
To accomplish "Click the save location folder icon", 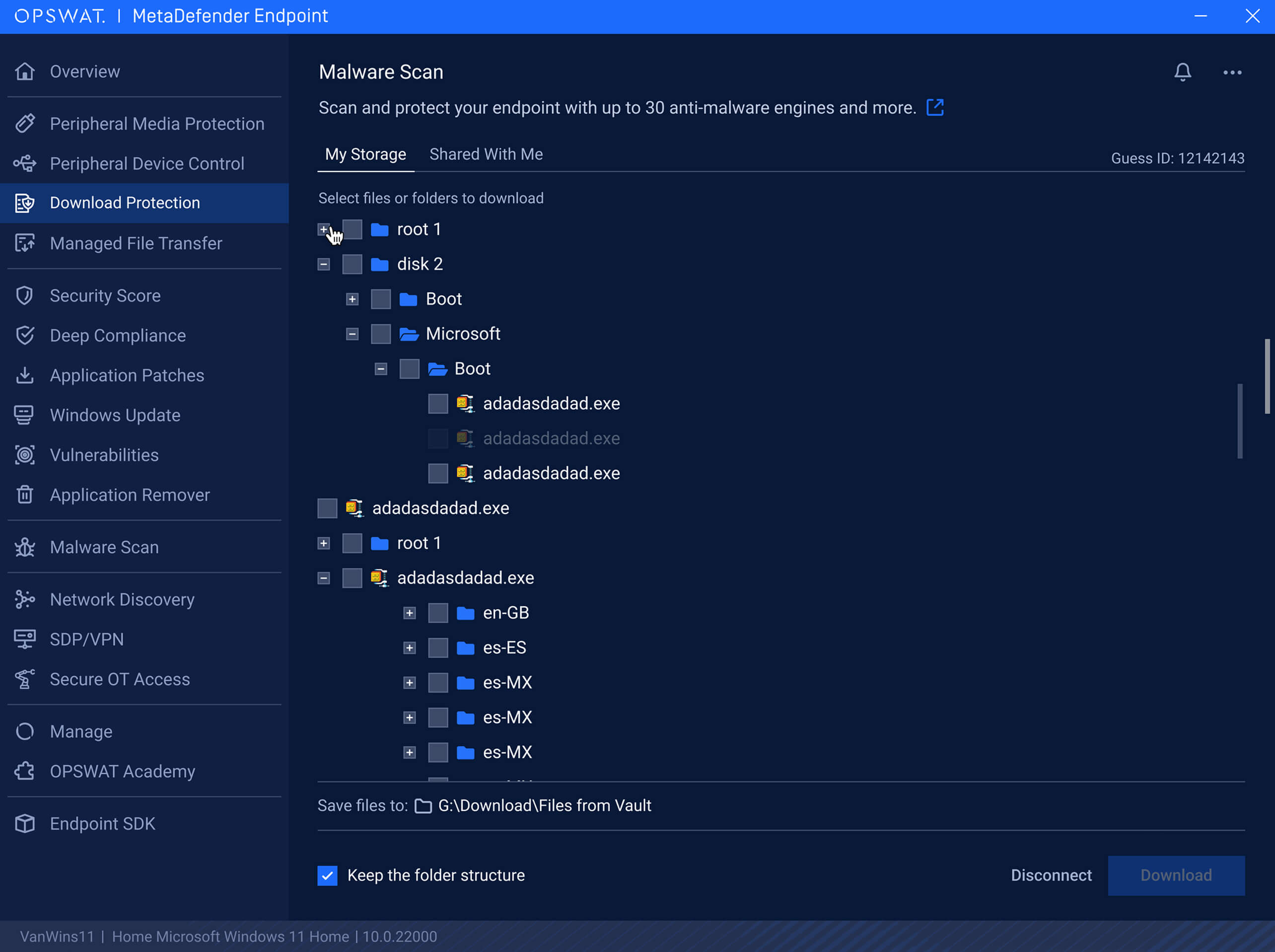I will coord(424,806).
